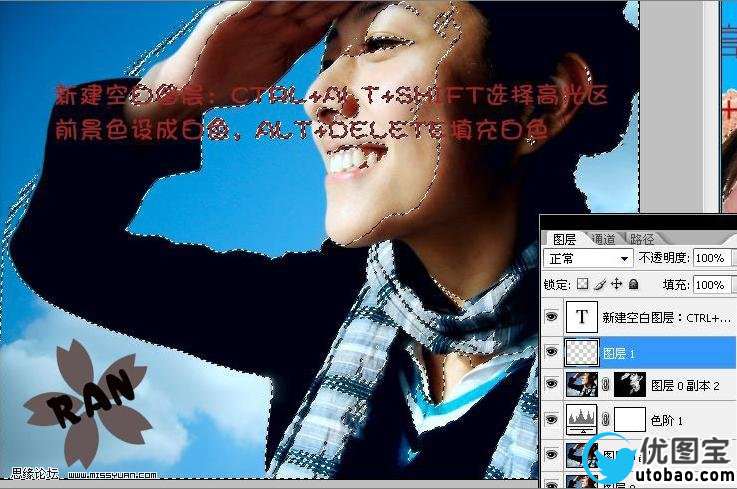Toggle lock transparent pixels icon
737x489 pixels.
coord(582,284)
